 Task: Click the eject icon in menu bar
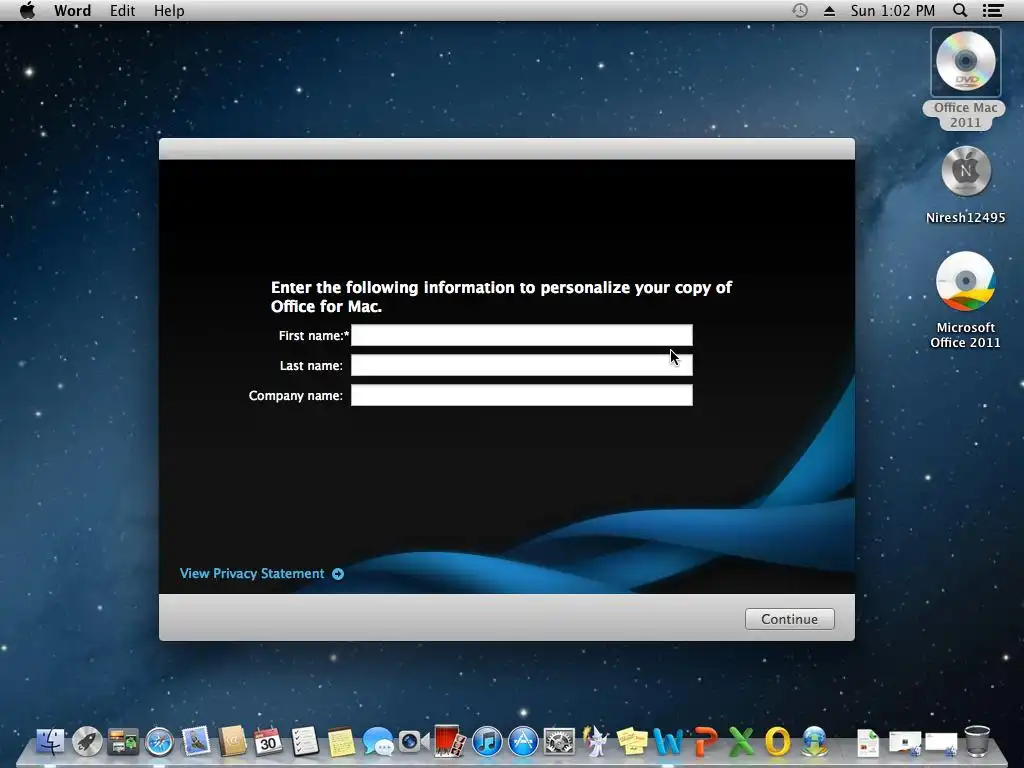(829, 10)
